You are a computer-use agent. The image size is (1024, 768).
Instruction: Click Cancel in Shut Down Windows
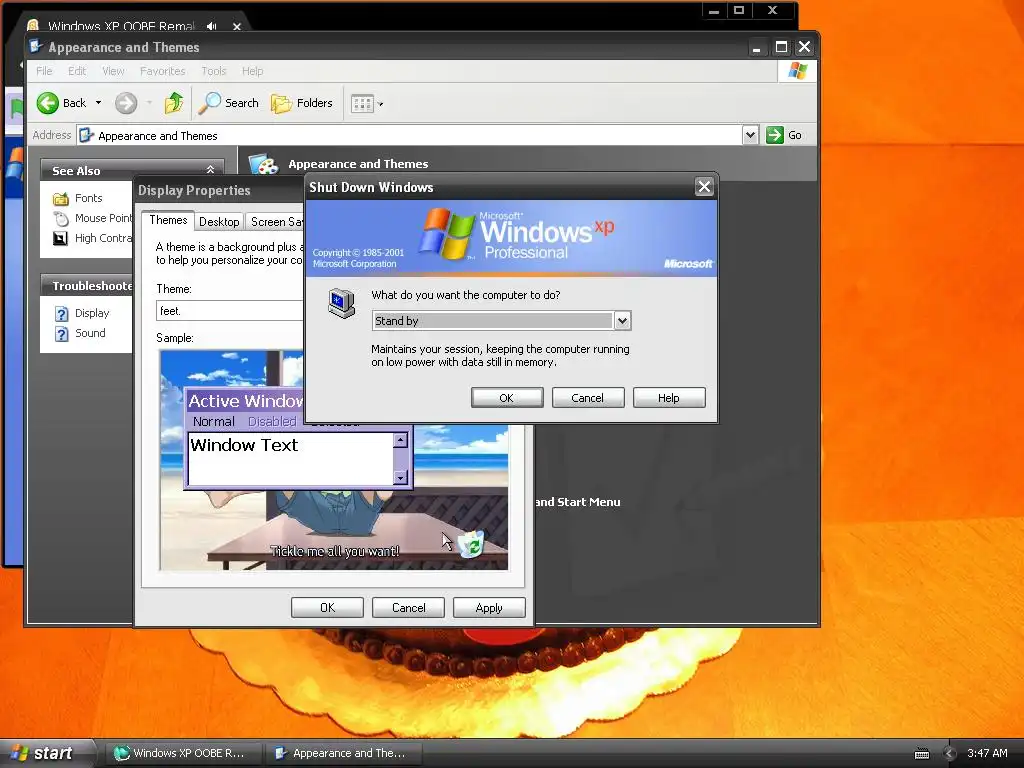pos(588,398)
